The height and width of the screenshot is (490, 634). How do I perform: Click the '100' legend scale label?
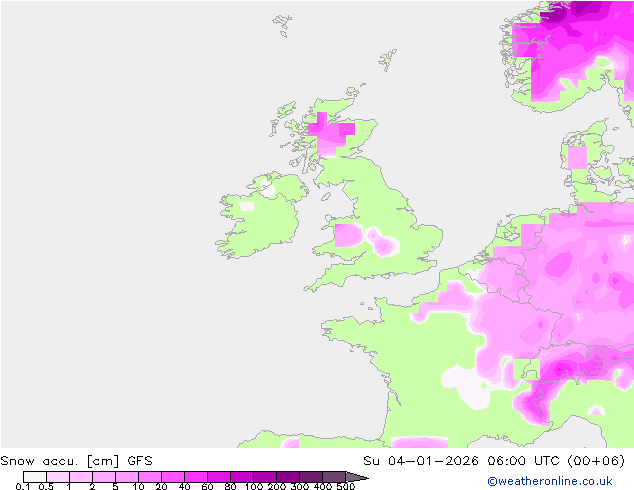tap(254, 486)
